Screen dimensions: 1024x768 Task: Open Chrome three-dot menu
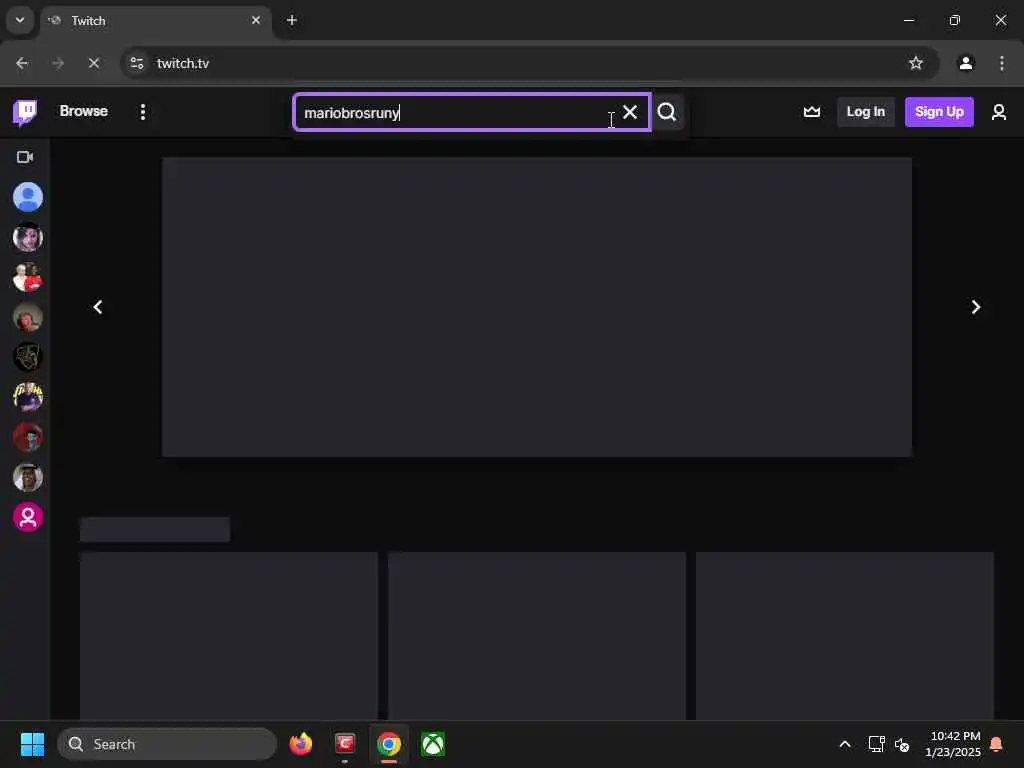tap(1001, 63)
